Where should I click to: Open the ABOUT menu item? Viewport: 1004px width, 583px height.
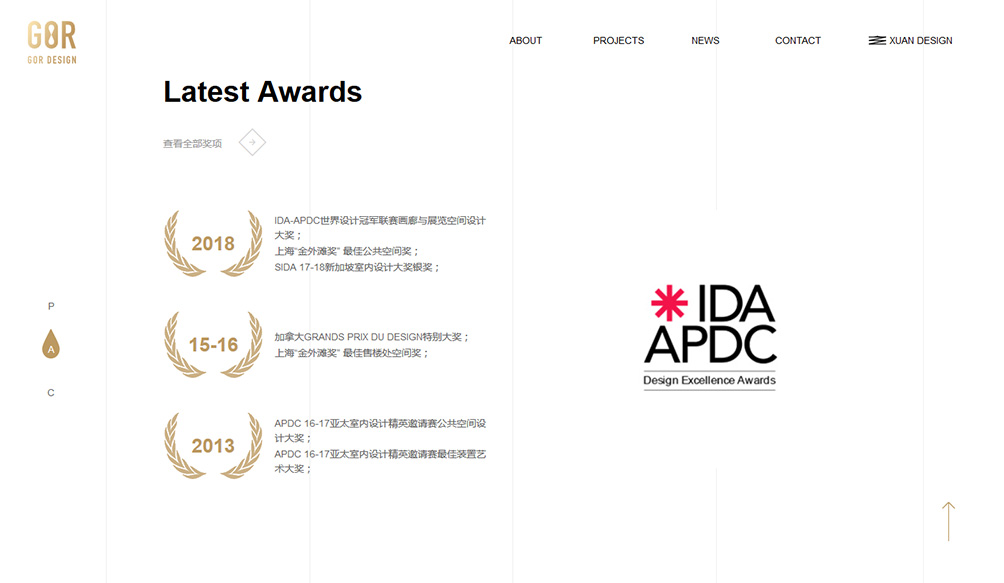click(x=525, y=41)
